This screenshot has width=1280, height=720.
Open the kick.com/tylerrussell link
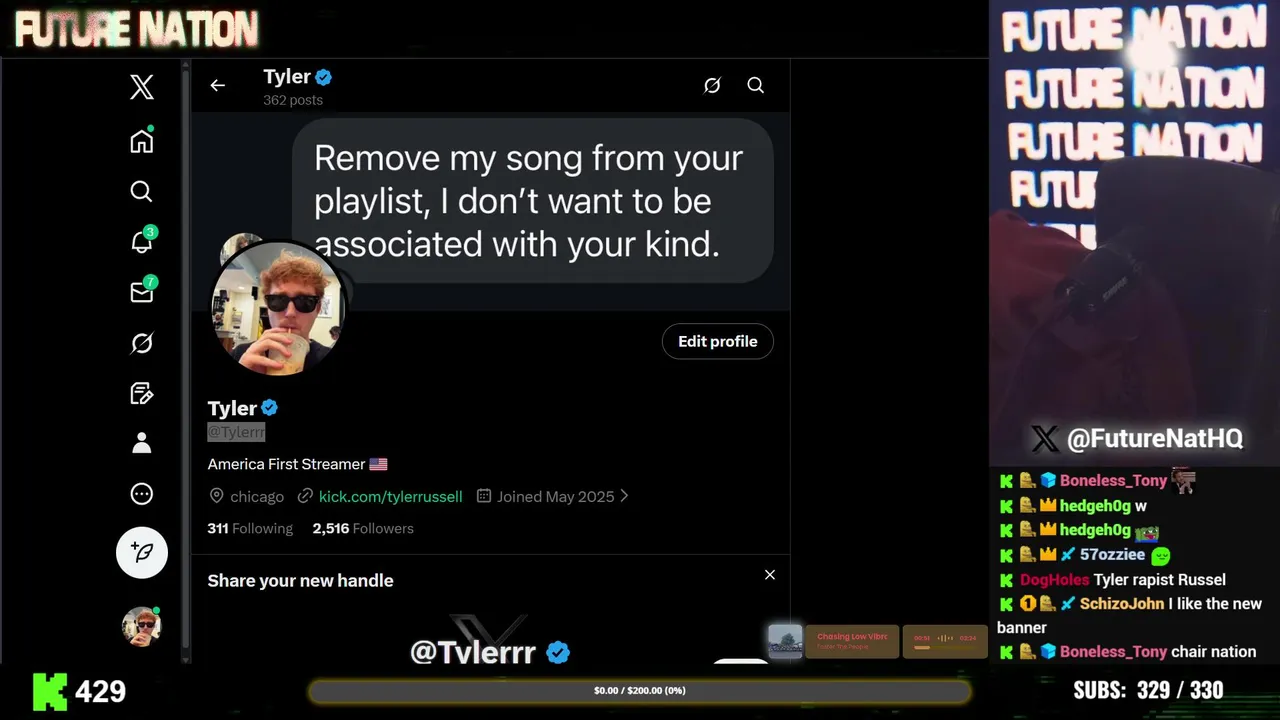pyautogui.click(x=390, y=496)
